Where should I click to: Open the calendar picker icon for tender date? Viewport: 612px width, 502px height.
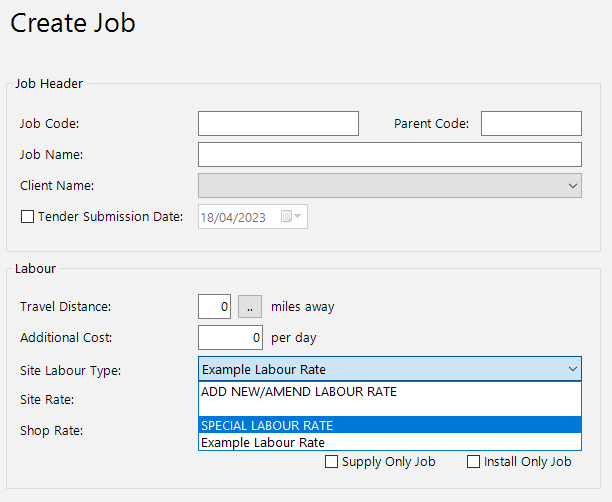[x=291, y=216]
